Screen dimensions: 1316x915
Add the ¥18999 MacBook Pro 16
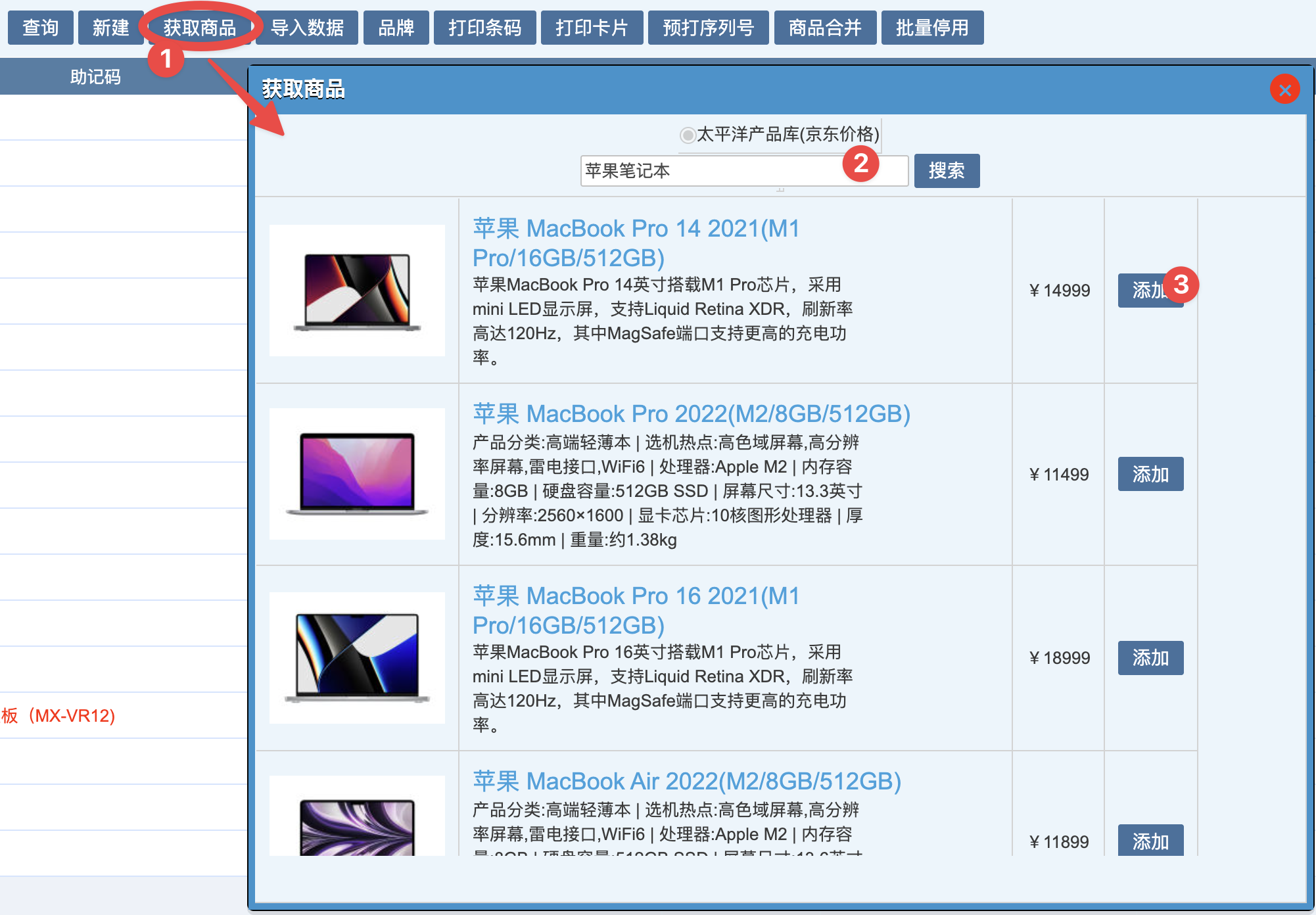1150,657
